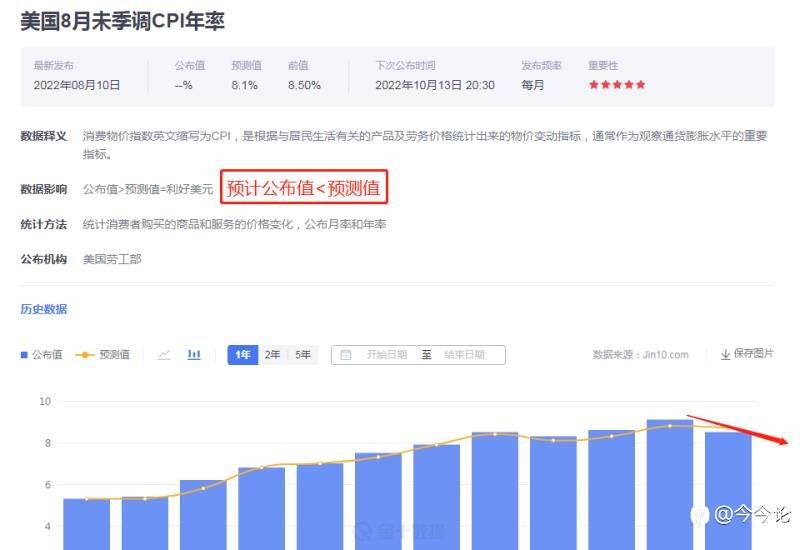Click the 统计方法 label
The image size is (800, 550).
click(44, 224)
